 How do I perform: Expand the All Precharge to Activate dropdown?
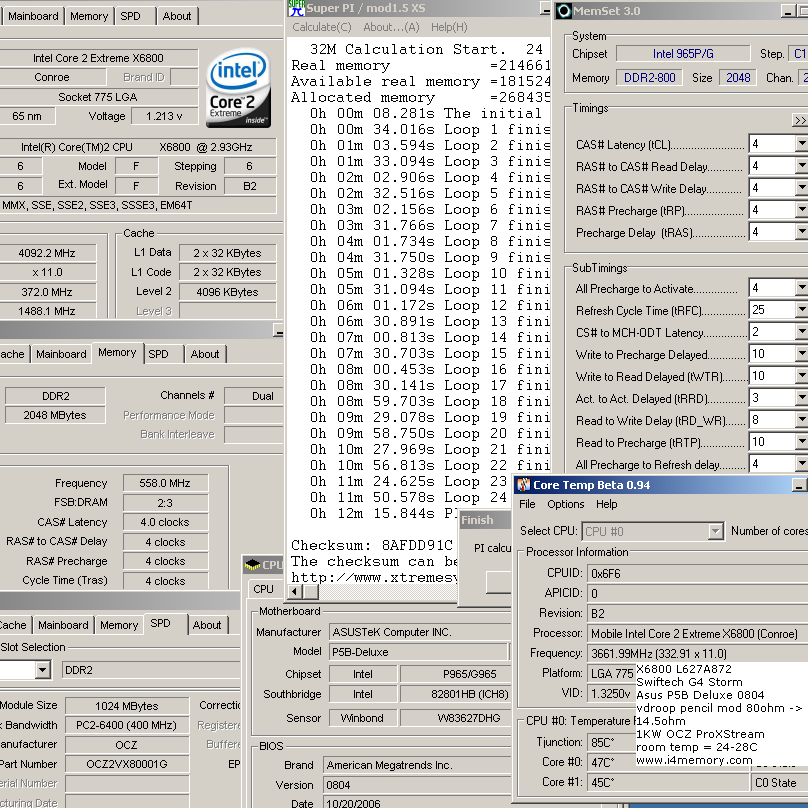(x=802, y=288)
